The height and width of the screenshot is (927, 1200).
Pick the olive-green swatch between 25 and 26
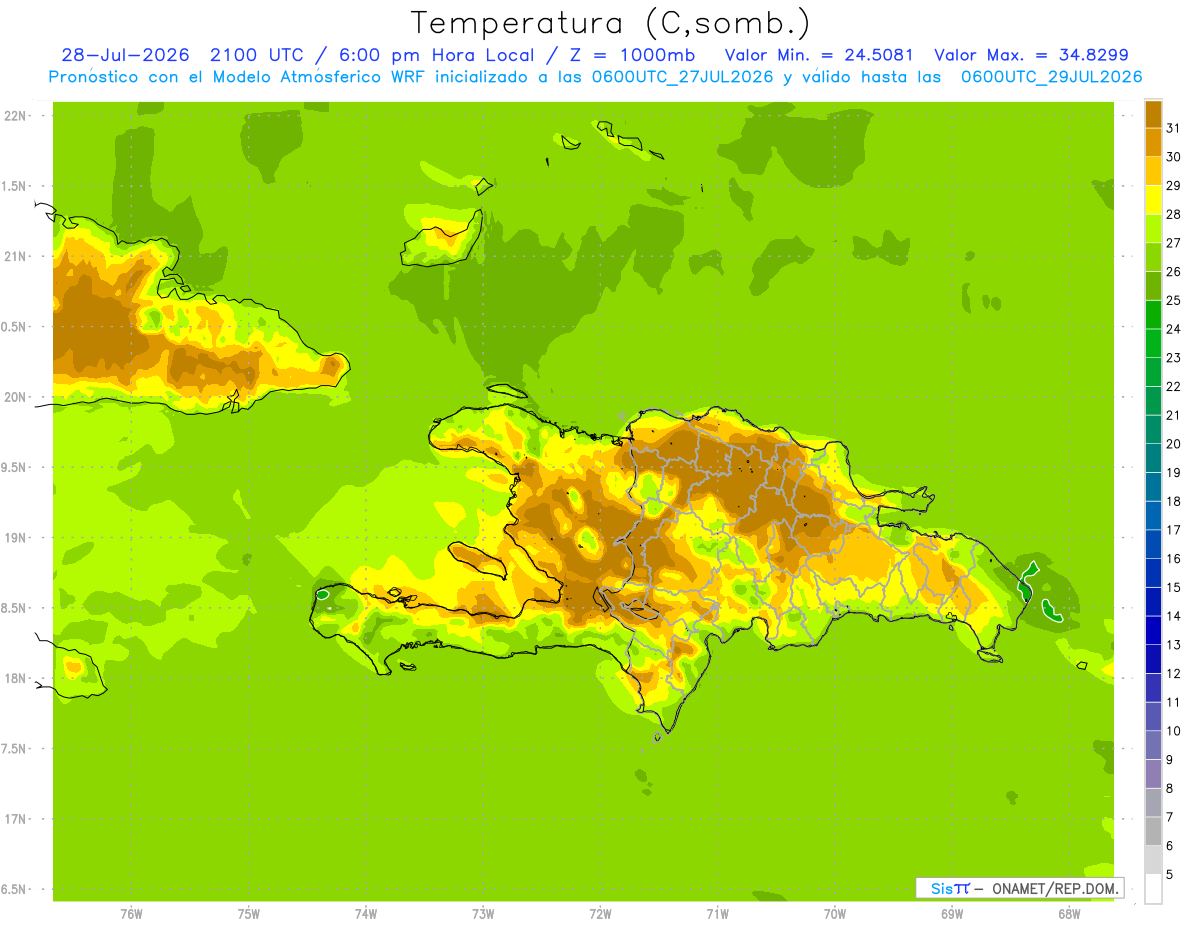pos(1153,285)
